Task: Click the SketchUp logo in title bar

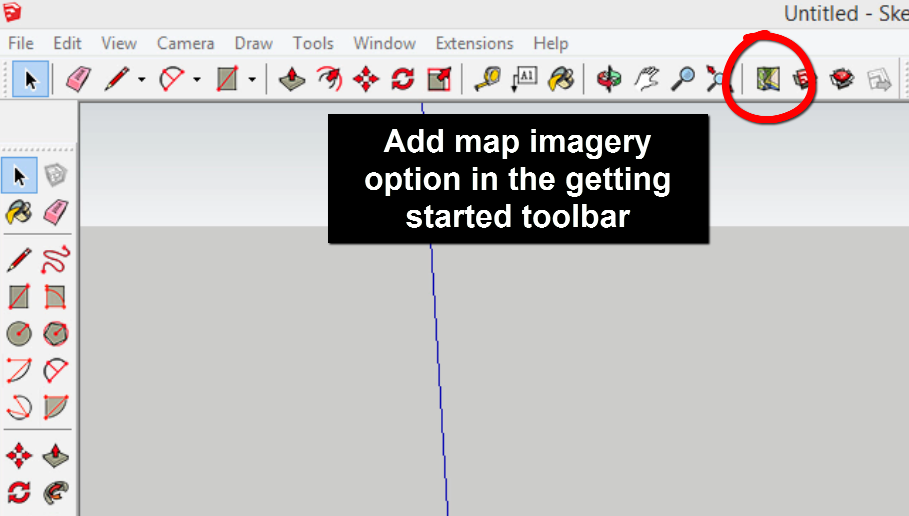Action: pos(12,12)
